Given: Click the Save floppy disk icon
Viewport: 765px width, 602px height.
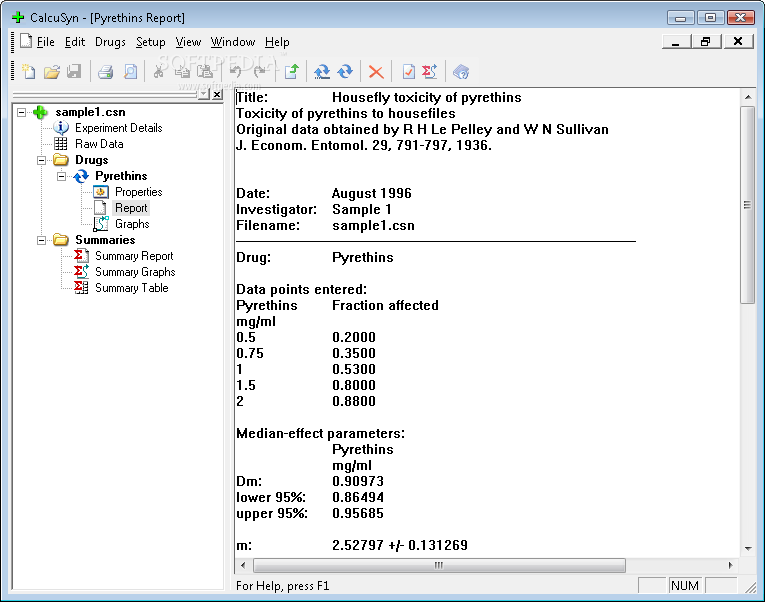Looking at the screenshot, I should [x=74, y=72].
